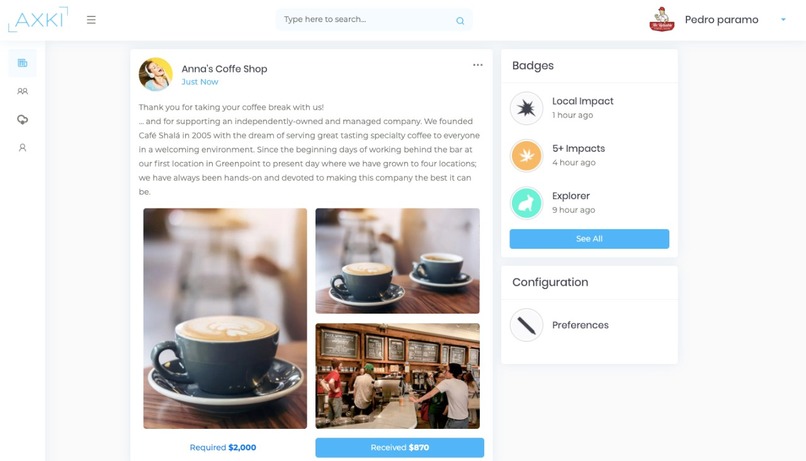Click the search magnifier icon
The image size is (806, 461).
coord(460,21)
